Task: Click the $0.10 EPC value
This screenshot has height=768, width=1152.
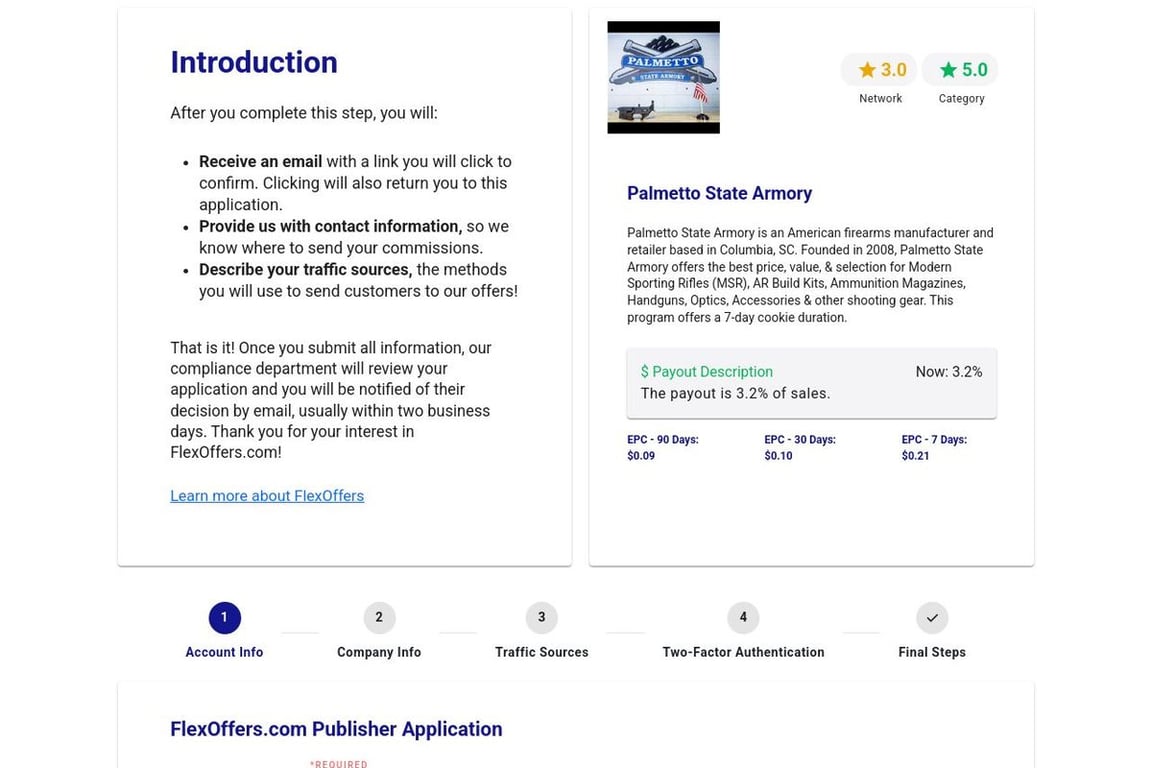Action: 778,456
